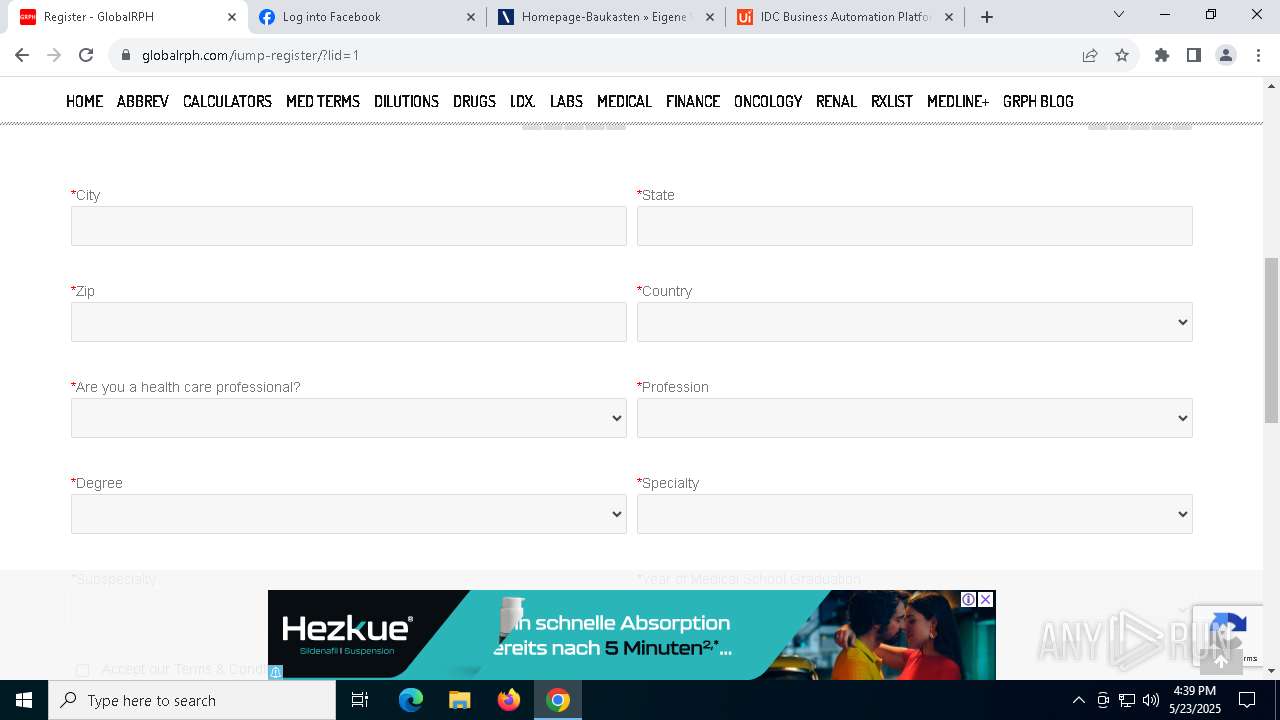This screenshot has height=720, width=1280.
Task: Click the Zip input field
Action: coord(348,322)
